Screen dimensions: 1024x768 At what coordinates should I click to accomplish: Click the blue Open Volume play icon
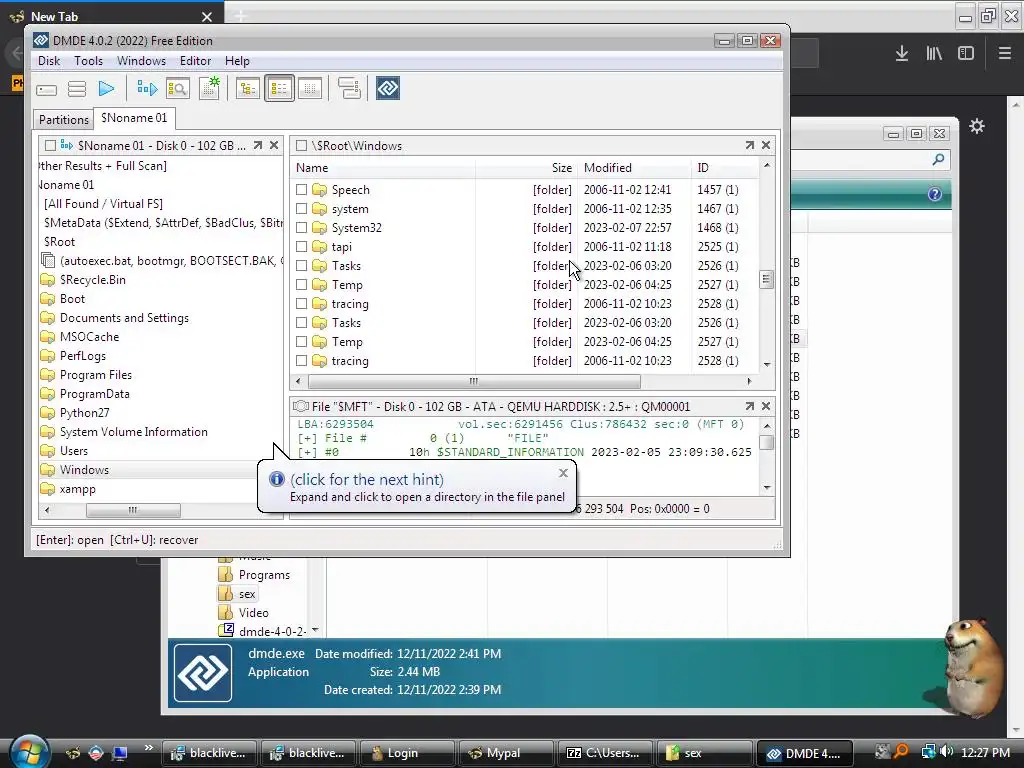(x=106, y=88)
